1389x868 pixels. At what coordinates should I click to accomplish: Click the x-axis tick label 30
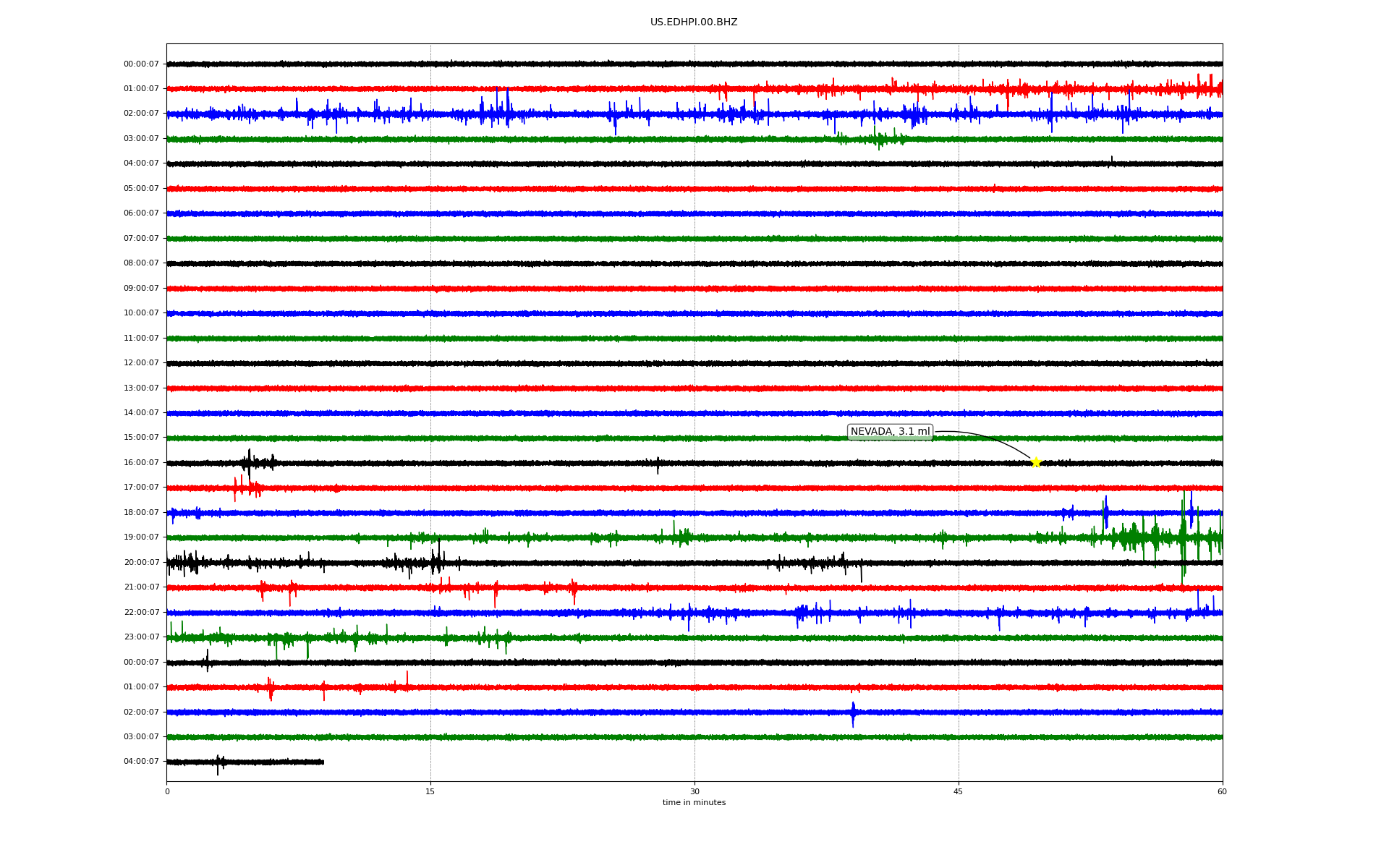(x=694, y=791)
